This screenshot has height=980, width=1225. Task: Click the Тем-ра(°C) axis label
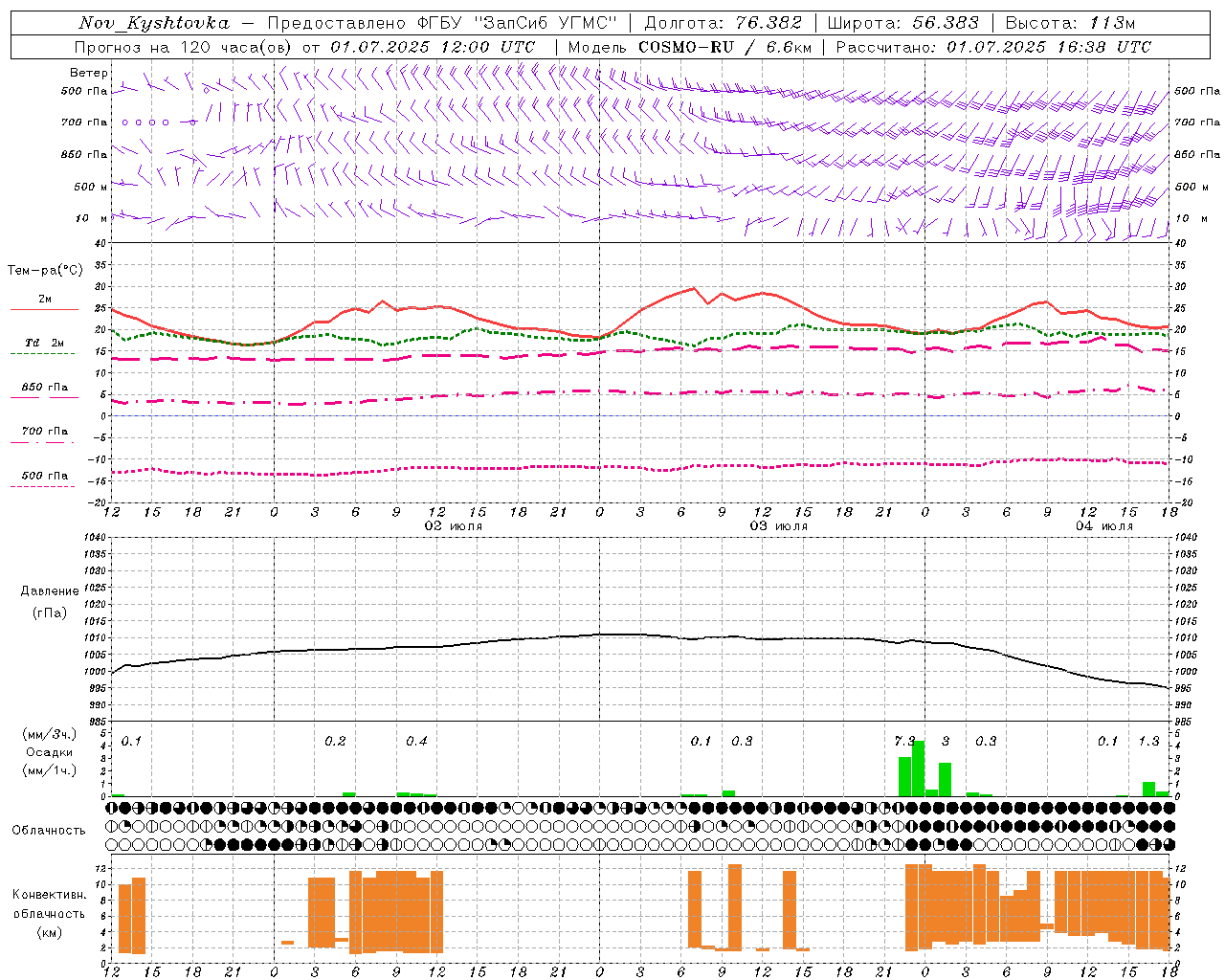pyautogui.click(x=45, y=271)
